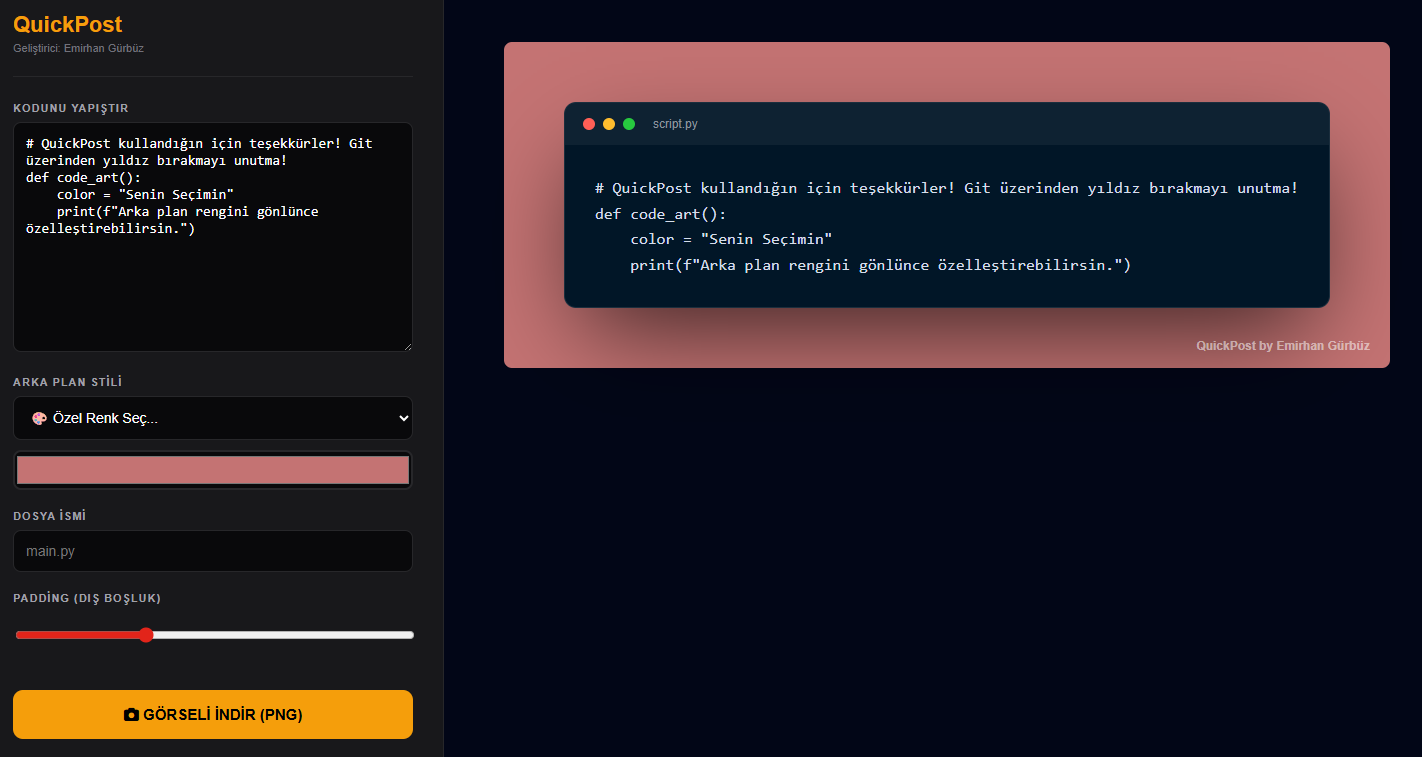Click 'Geliştirici: Emirhan Gürbüz' subtitle
The width and height of the screenshot is (1422, 757).
(x=79, y=48)
